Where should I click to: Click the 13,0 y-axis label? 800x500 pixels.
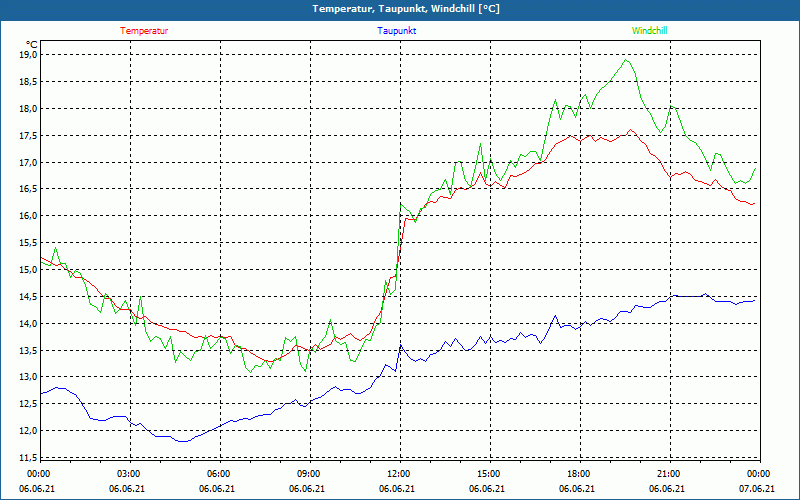pos(29,377)
